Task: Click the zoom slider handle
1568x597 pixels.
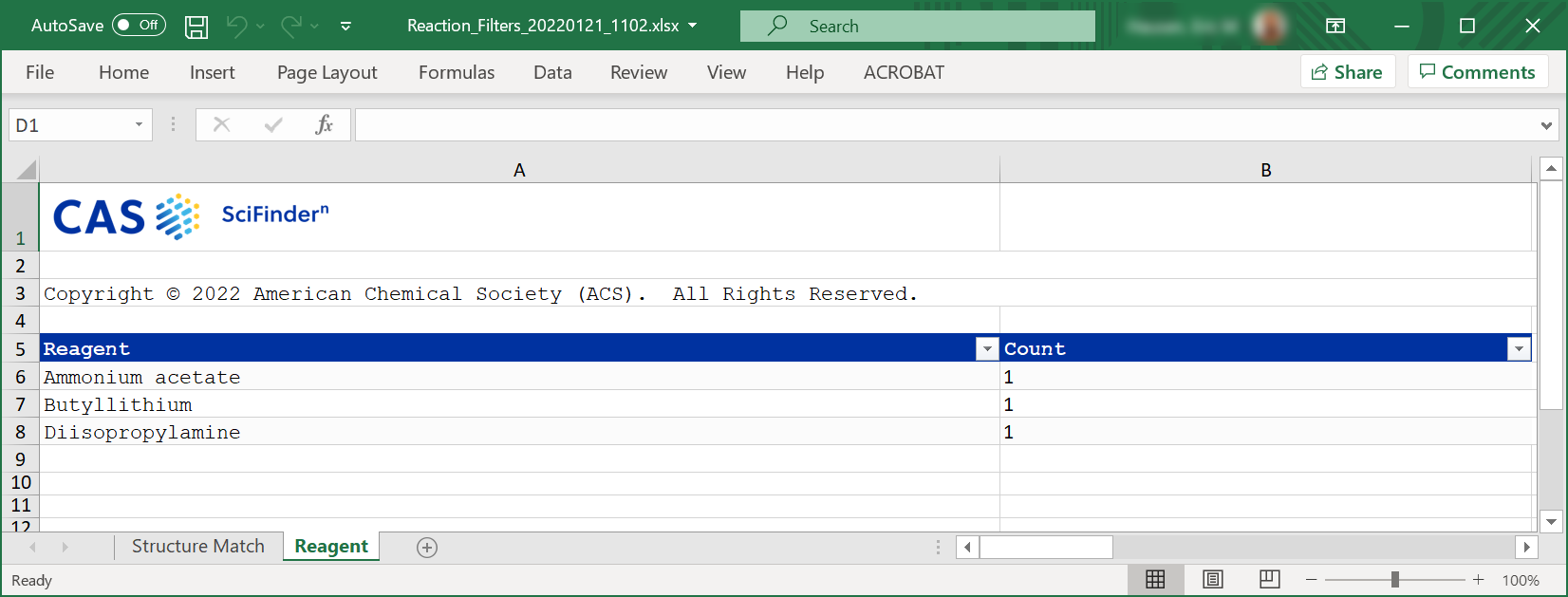Action: click(1394, 580)
